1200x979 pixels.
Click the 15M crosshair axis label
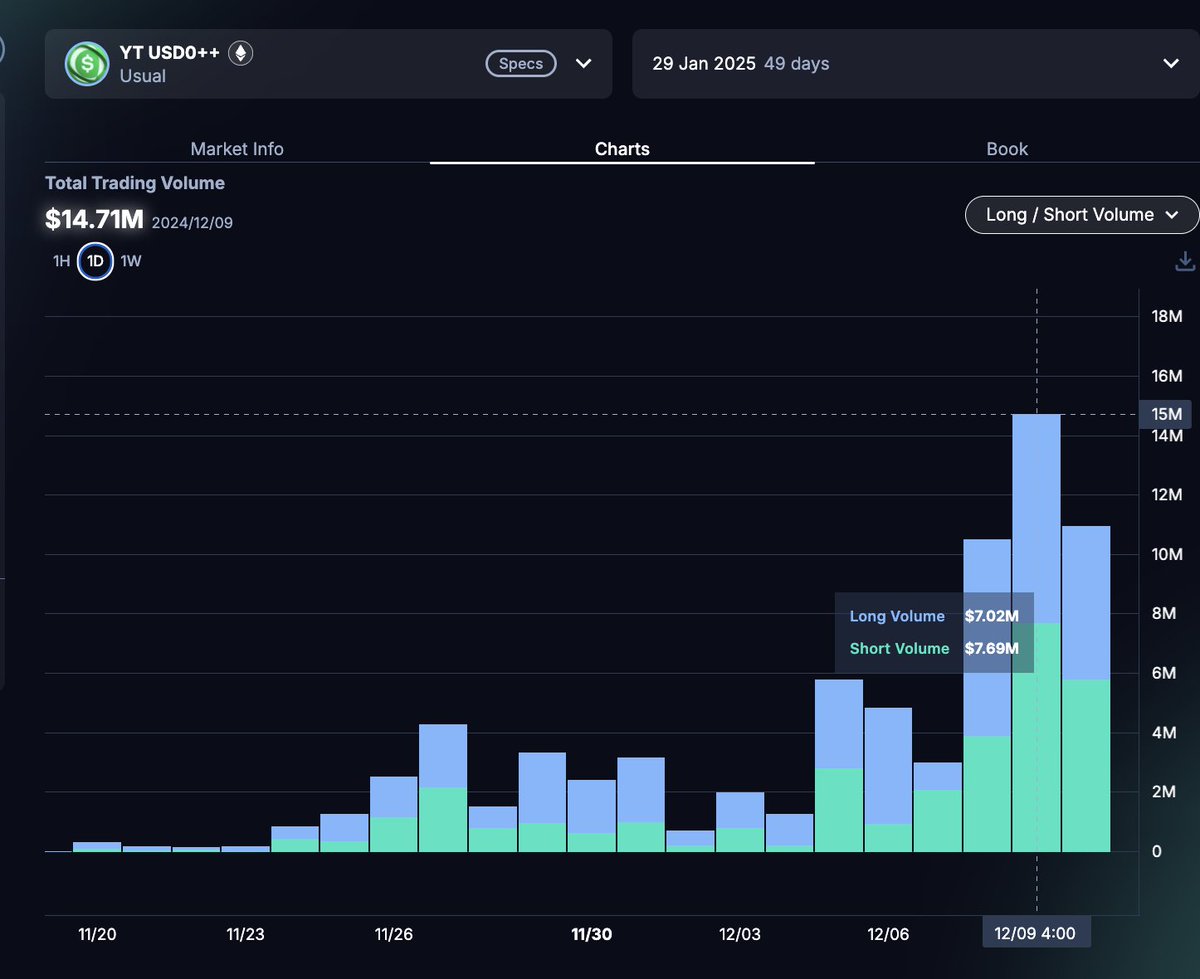pyautogui.click(x=1165, y=414)
